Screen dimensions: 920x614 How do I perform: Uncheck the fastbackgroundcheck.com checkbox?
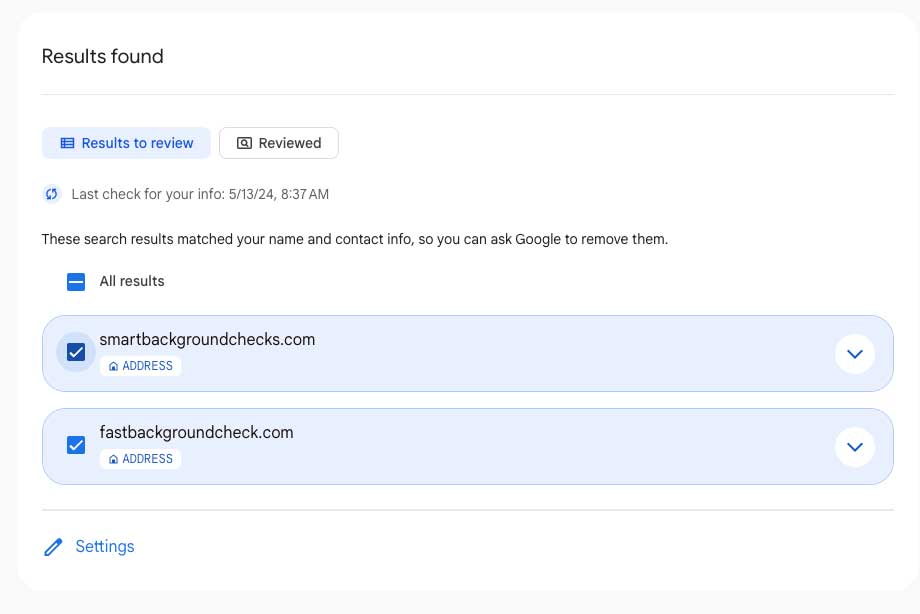pos(76,445)
